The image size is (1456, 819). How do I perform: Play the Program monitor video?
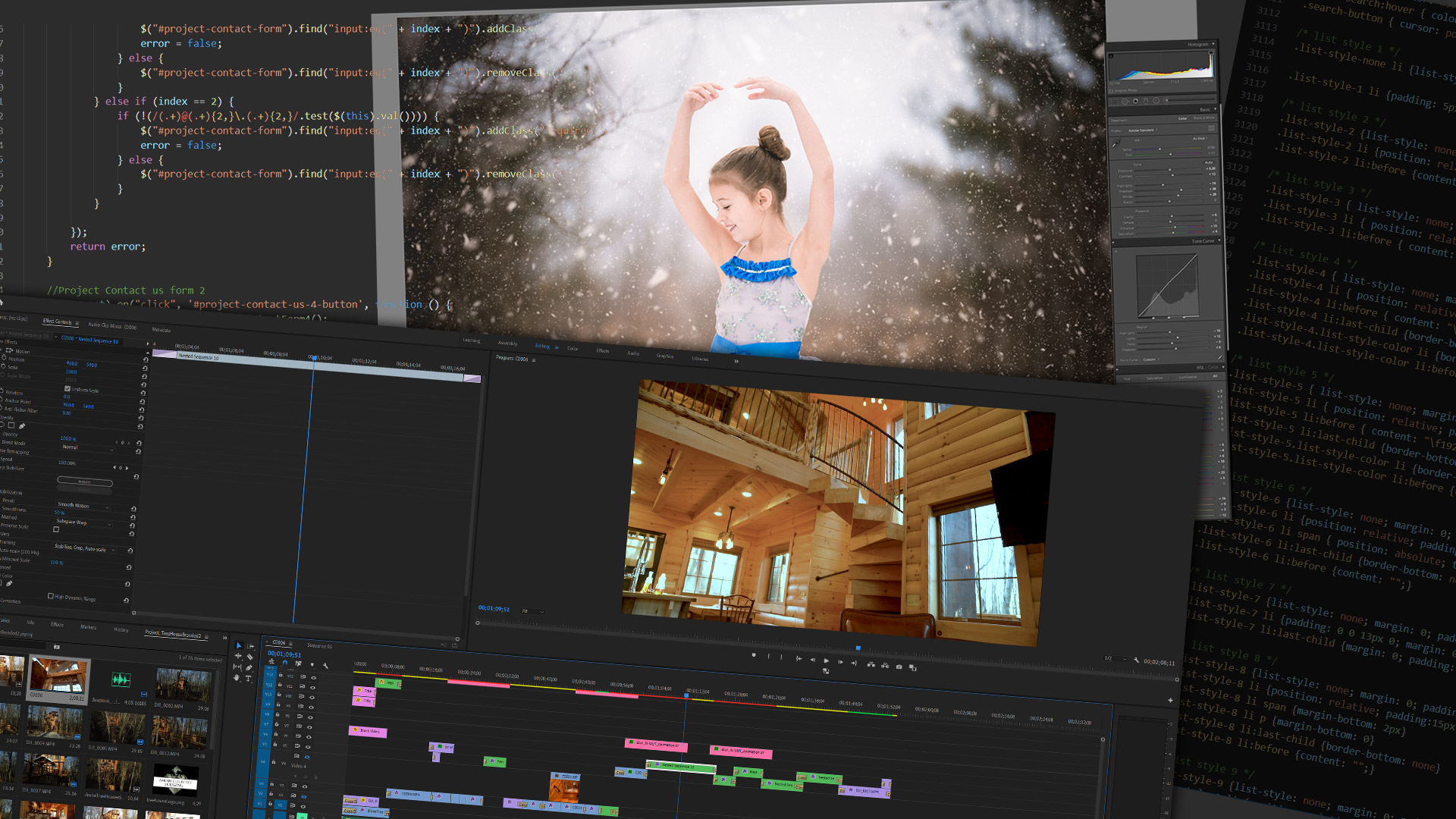point(827,661)
